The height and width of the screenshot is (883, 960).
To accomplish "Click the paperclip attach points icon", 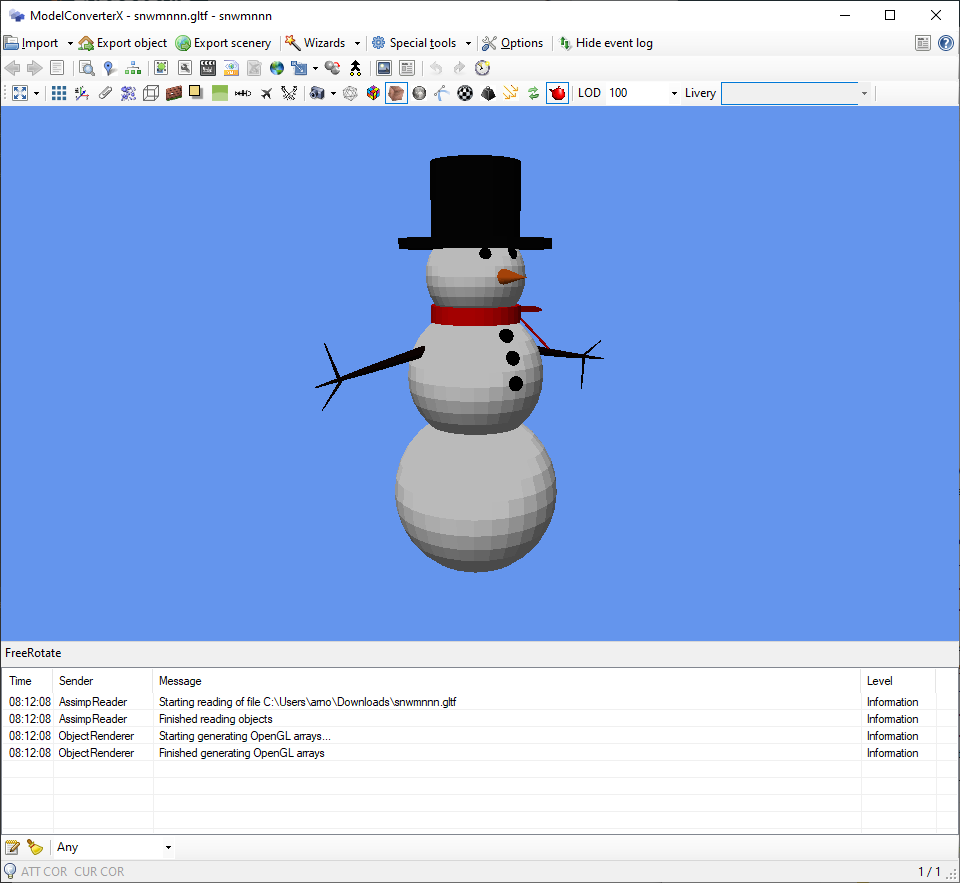I will click(105, 93).
